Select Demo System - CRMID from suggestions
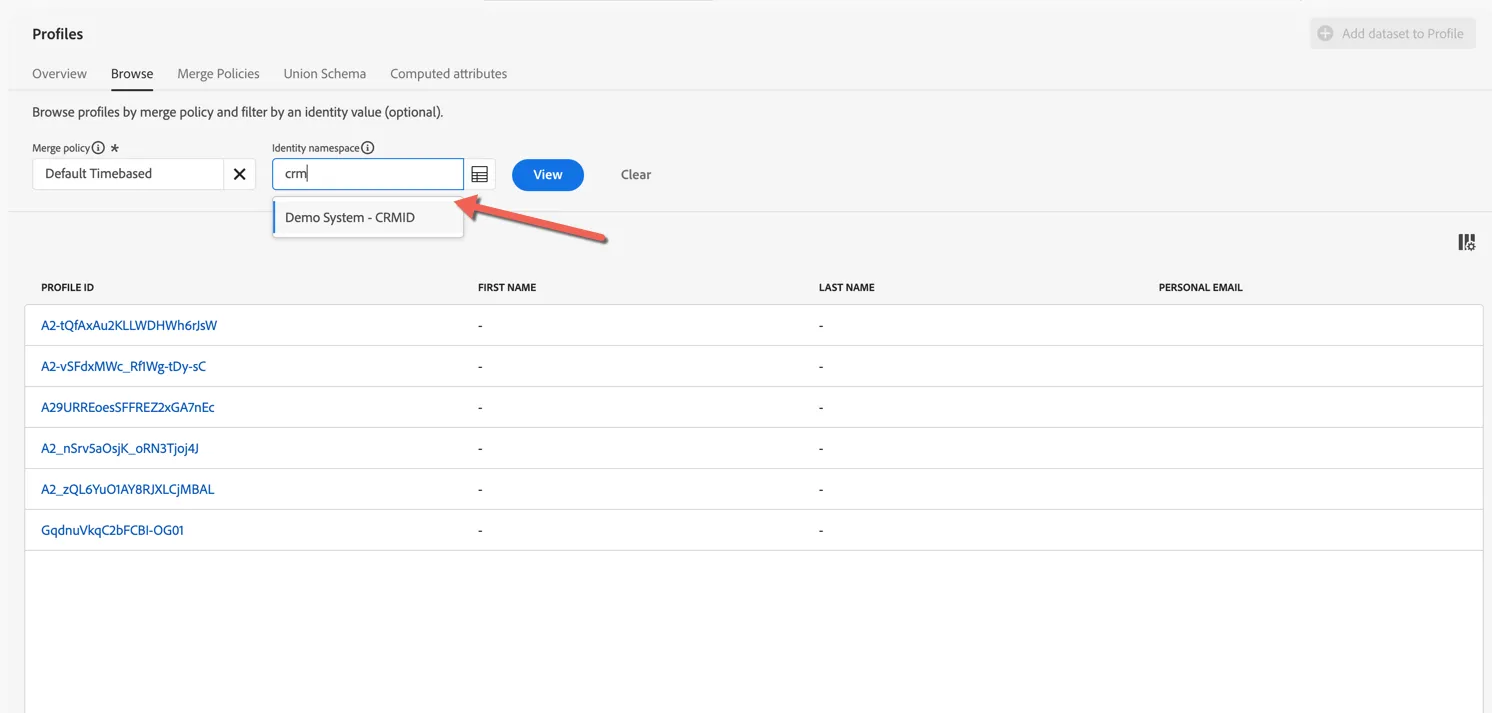This screenshot has width=1492, height=713. [368, 217]
